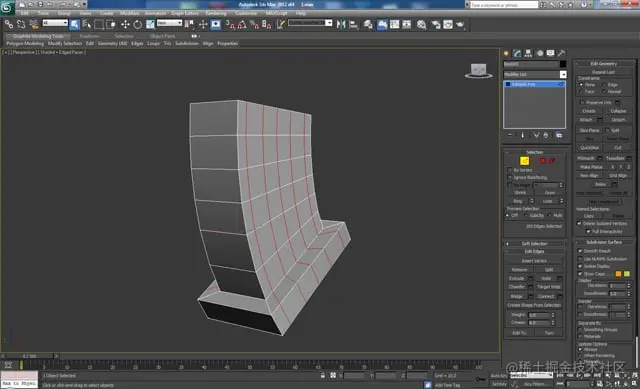
Task: Open the named selection sets dropdown
Action: pos(310,23)
